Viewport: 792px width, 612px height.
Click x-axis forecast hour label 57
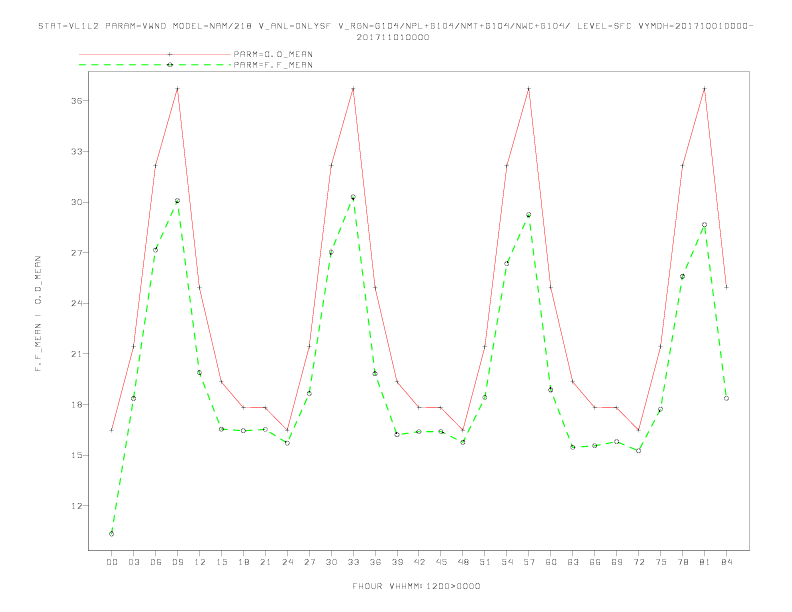[x=529, y=562]
